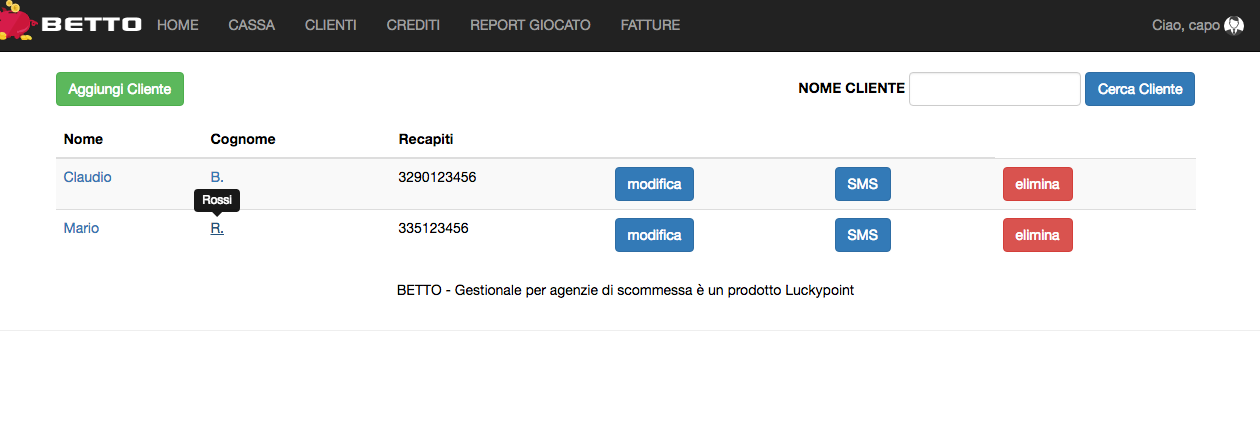This screenshot has width=1260, height=446.
Task: Click the Cerca Cliente search button
Action: pos(1139,89)
